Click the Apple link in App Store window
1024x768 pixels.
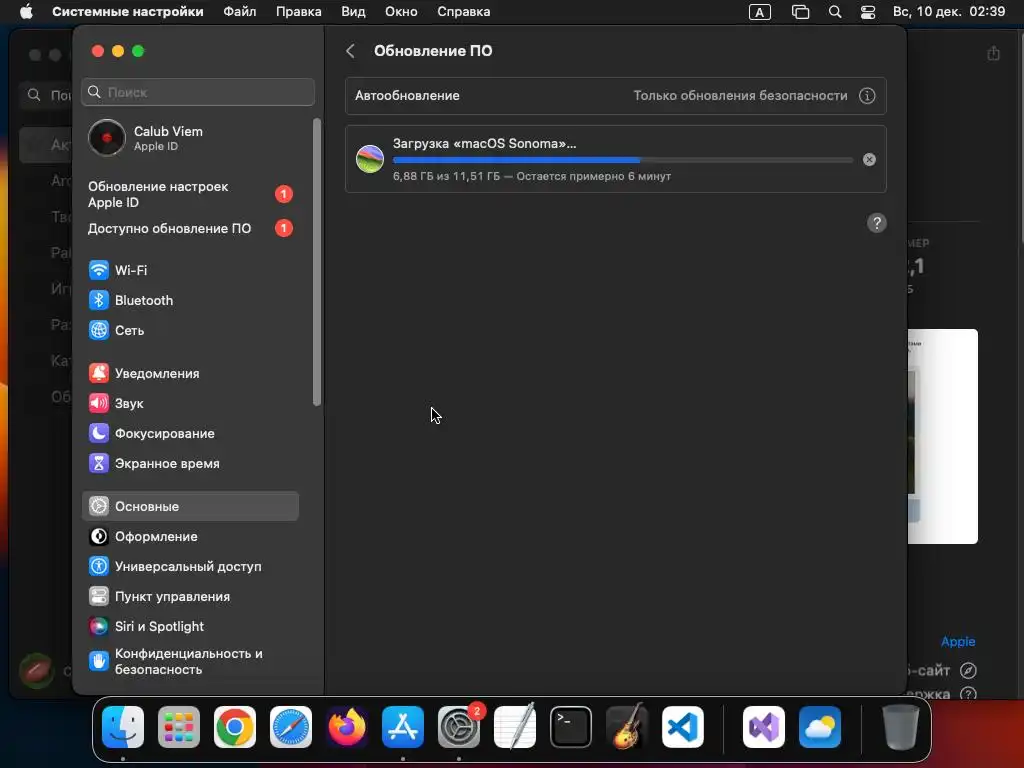[x=958, y=641]
